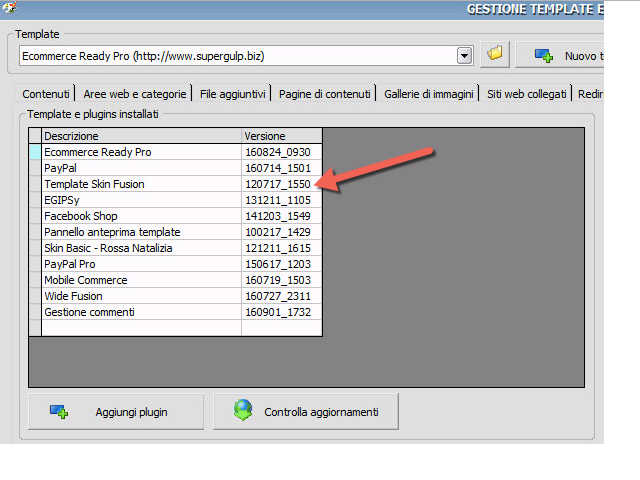
Task: Click version cell 160719_1503
Action: pos(282,280)
